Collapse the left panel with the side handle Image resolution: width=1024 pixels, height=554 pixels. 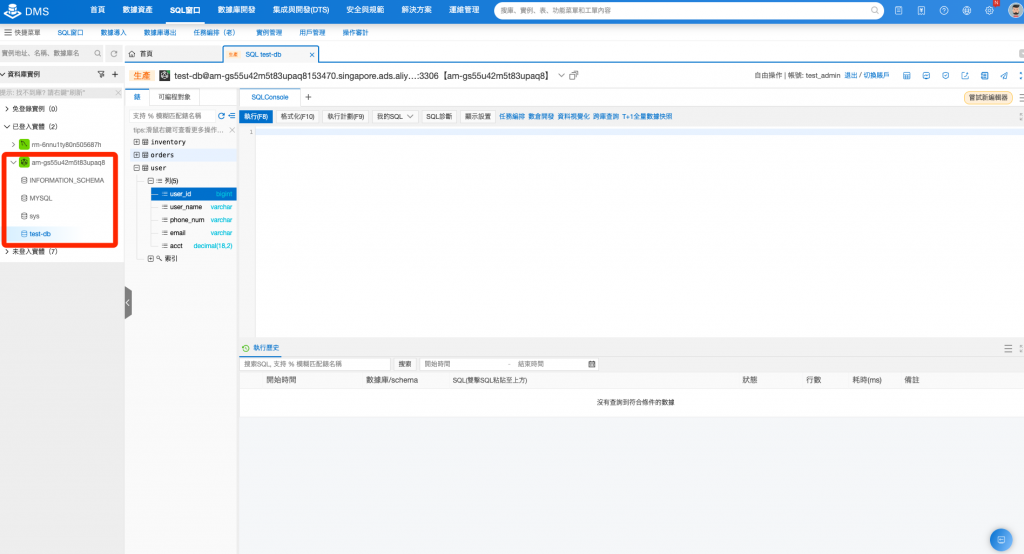coord(128,302)
